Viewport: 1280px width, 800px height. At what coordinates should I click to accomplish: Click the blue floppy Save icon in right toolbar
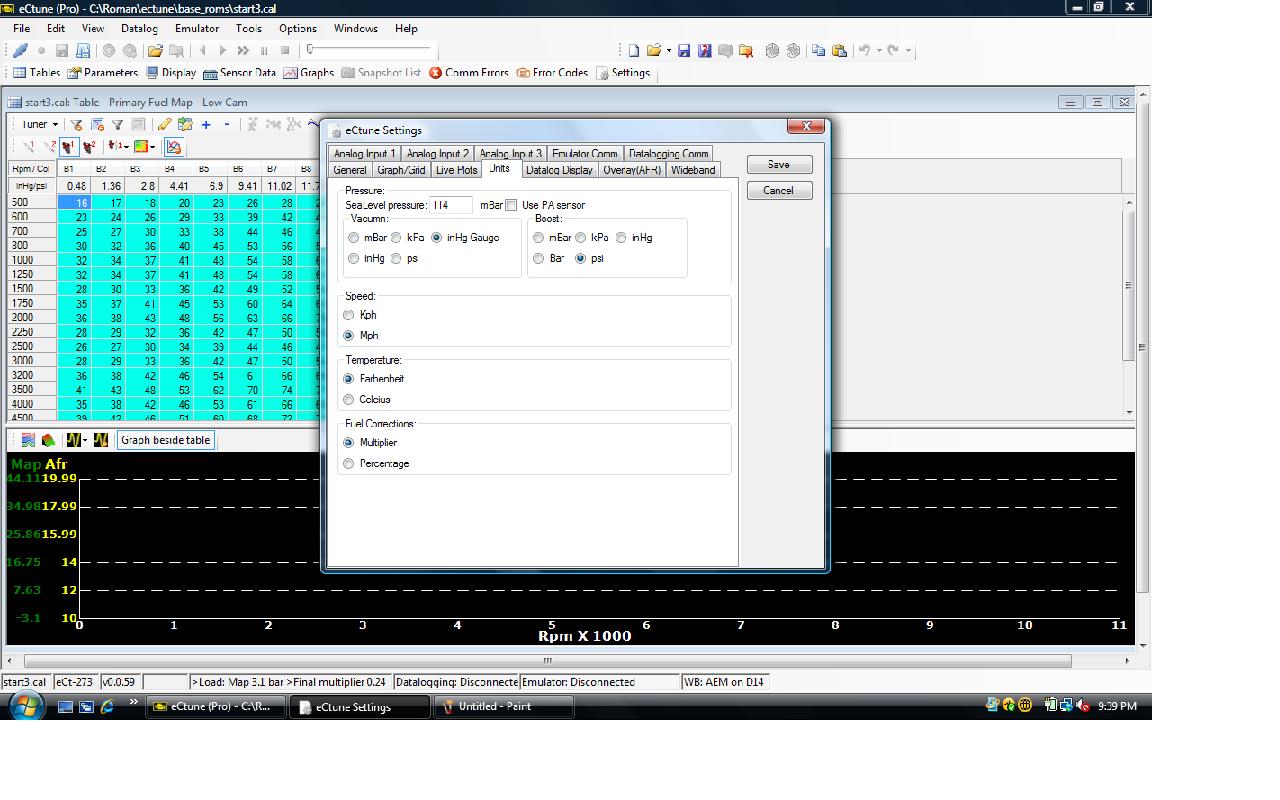click(x=684, y=50)
